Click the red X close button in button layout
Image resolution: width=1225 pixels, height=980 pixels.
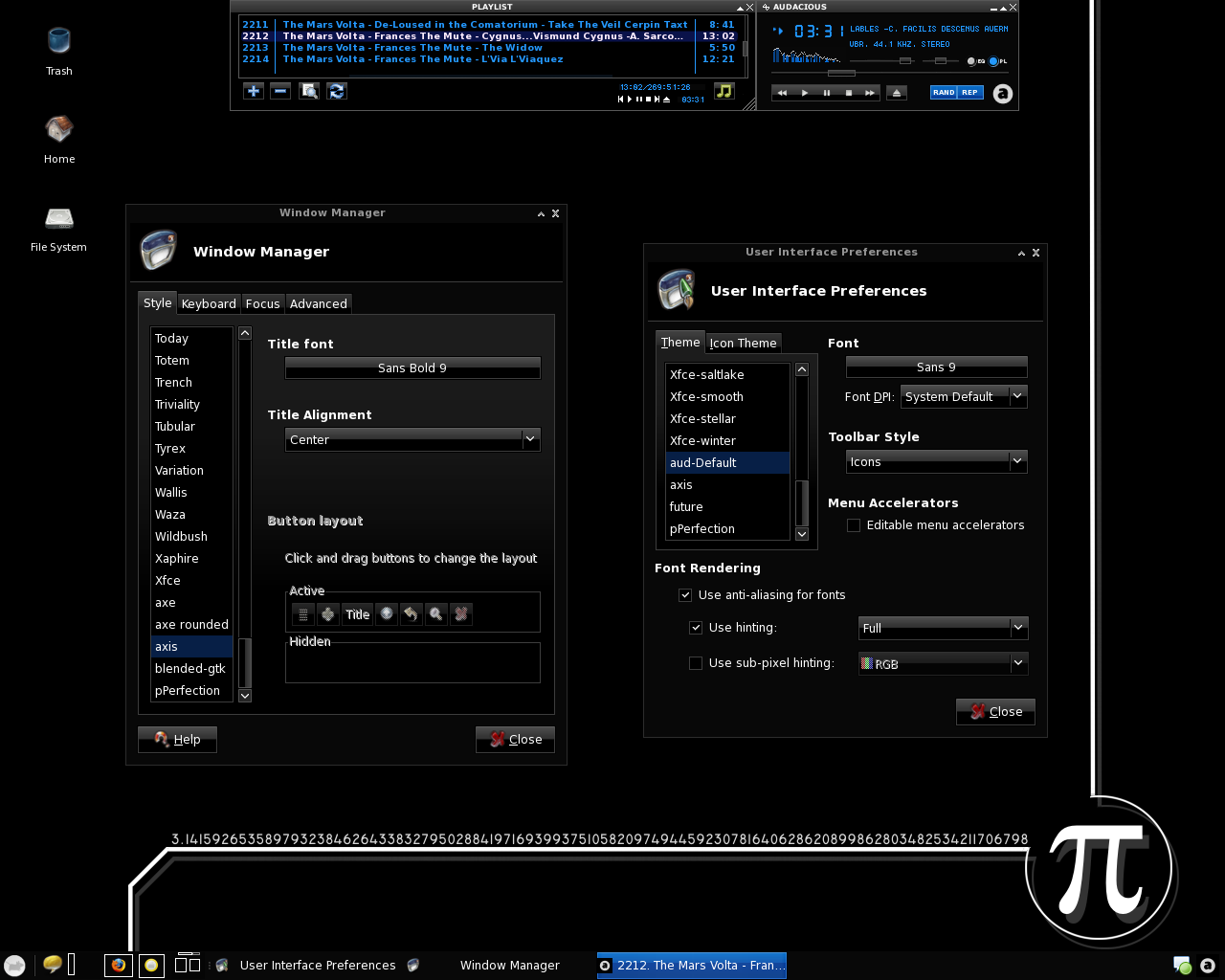pyautogui.click(x=461, y=614)
